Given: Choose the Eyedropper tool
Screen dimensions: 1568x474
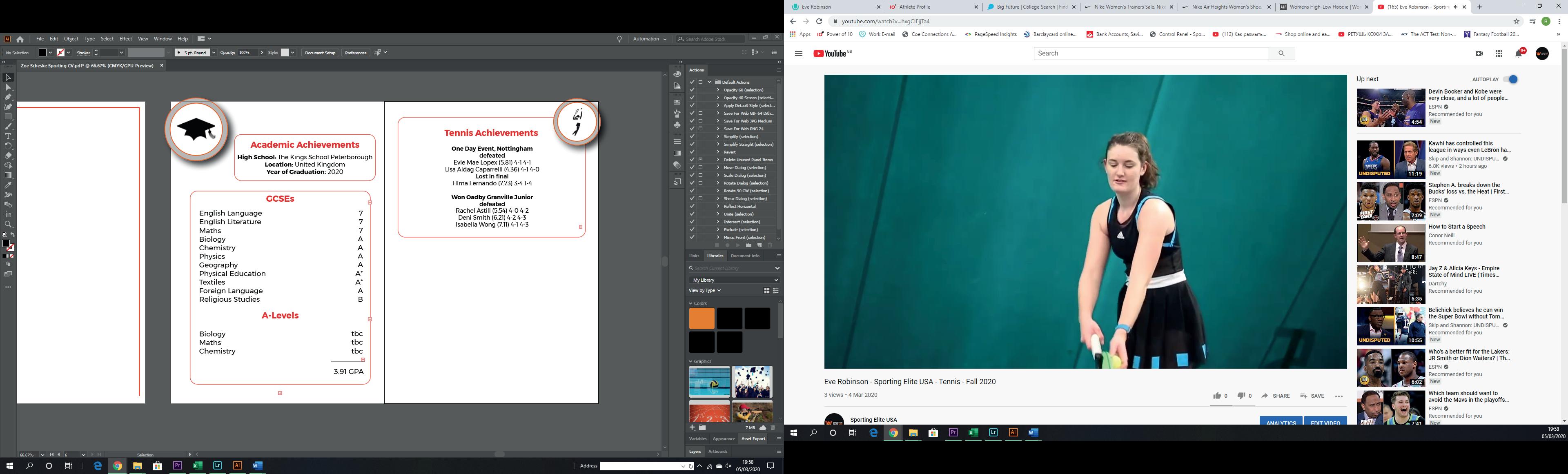Looking at the screenshot, I should coord(9,185).
